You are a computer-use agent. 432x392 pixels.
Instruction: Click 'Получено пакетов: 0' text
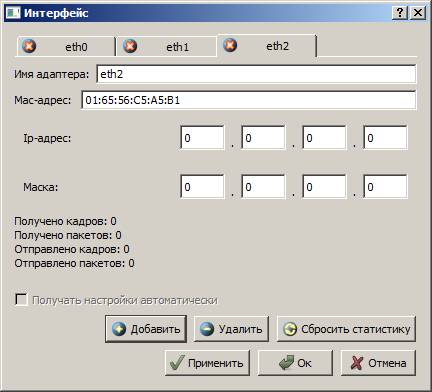pos(68,235)
